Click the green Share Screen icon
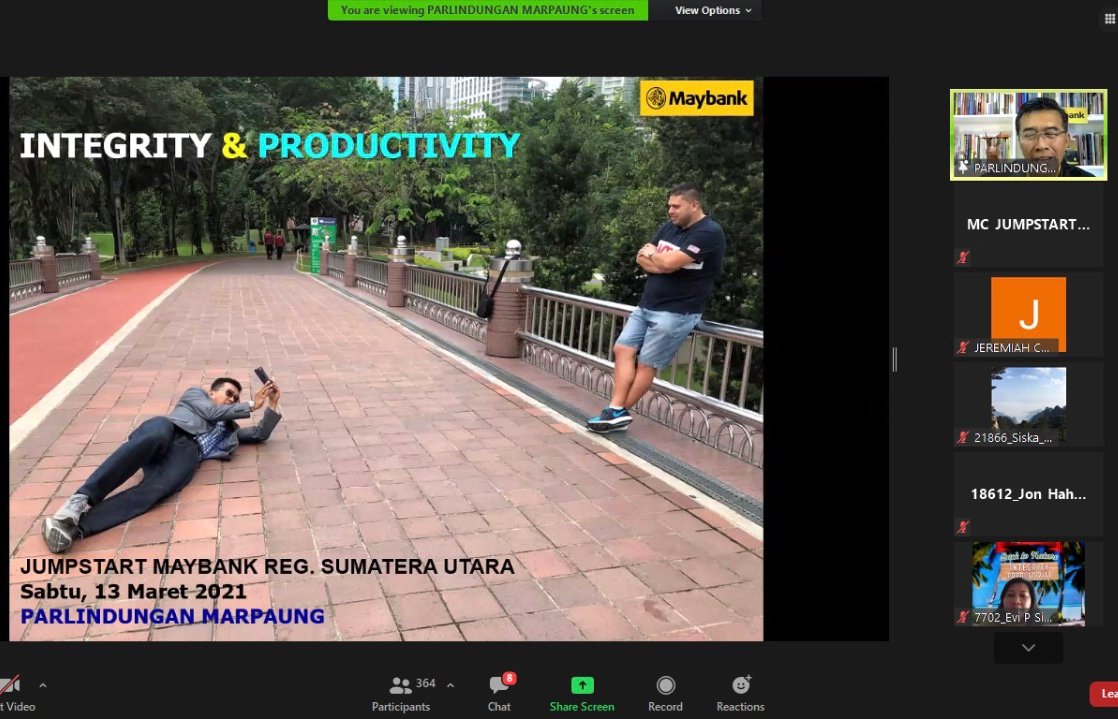This screenshot has height=719, width=1118. [x=582, y=686]
